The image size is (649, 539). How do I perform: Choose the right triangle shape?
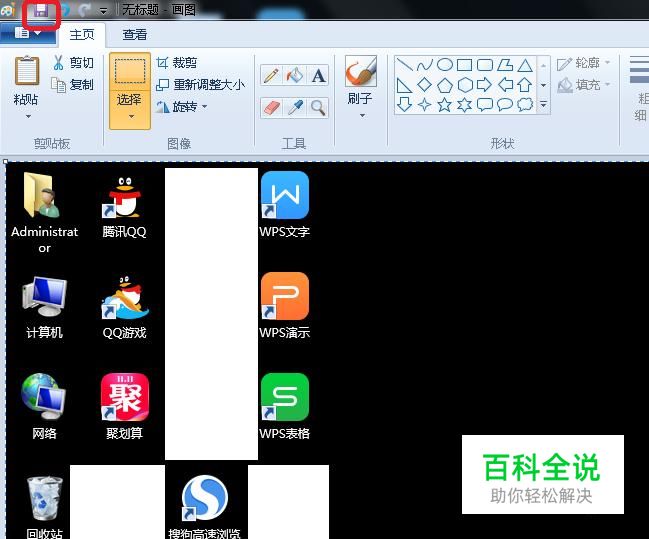tap(404, 85)
